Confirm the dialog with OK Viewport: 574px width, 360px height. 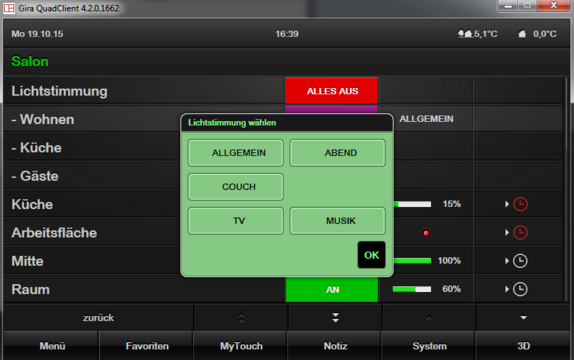click(372, 255)
